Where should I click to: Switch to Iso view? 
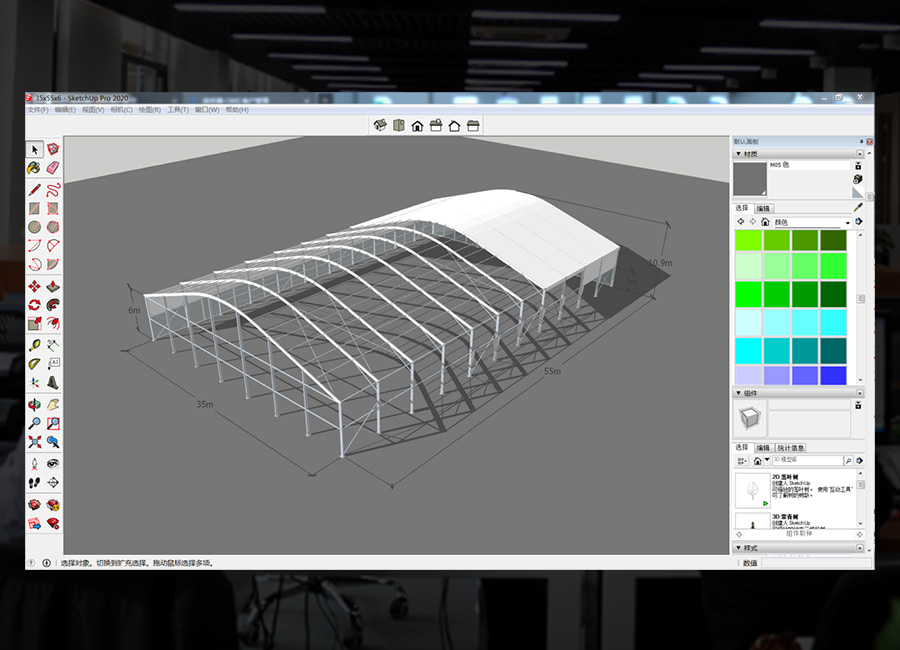[380, 125]
